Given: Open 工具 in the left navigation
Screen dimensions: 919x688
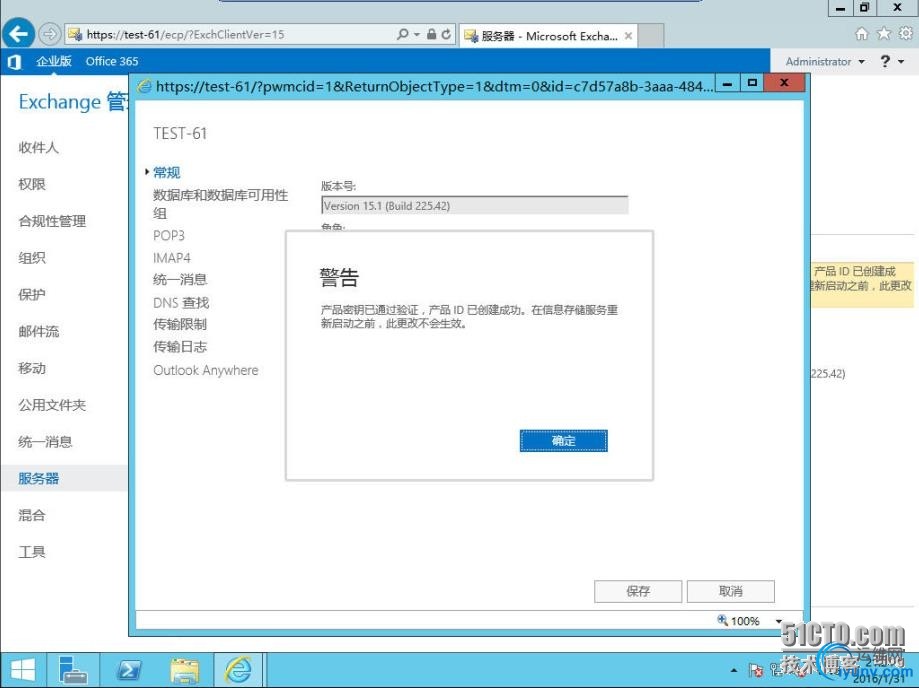Looking at the screenshot, I should click(x=32, y=552).
